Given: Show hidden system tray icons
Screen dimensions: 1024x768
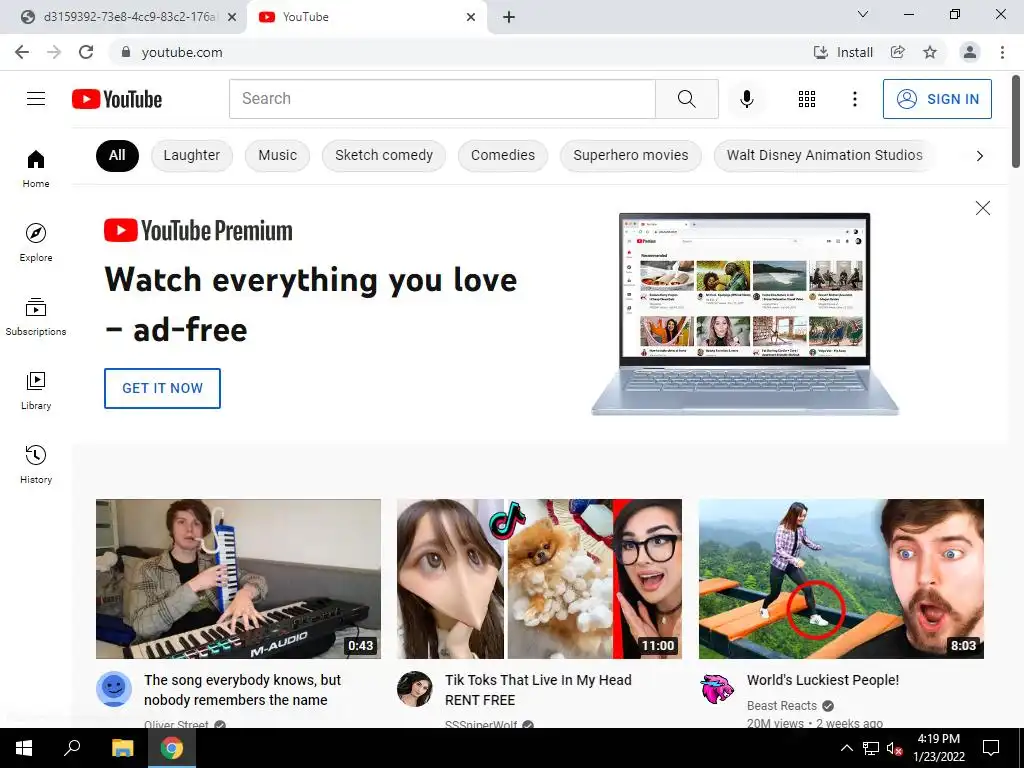Looking at the screenshot, I should [x=846, y=748].
